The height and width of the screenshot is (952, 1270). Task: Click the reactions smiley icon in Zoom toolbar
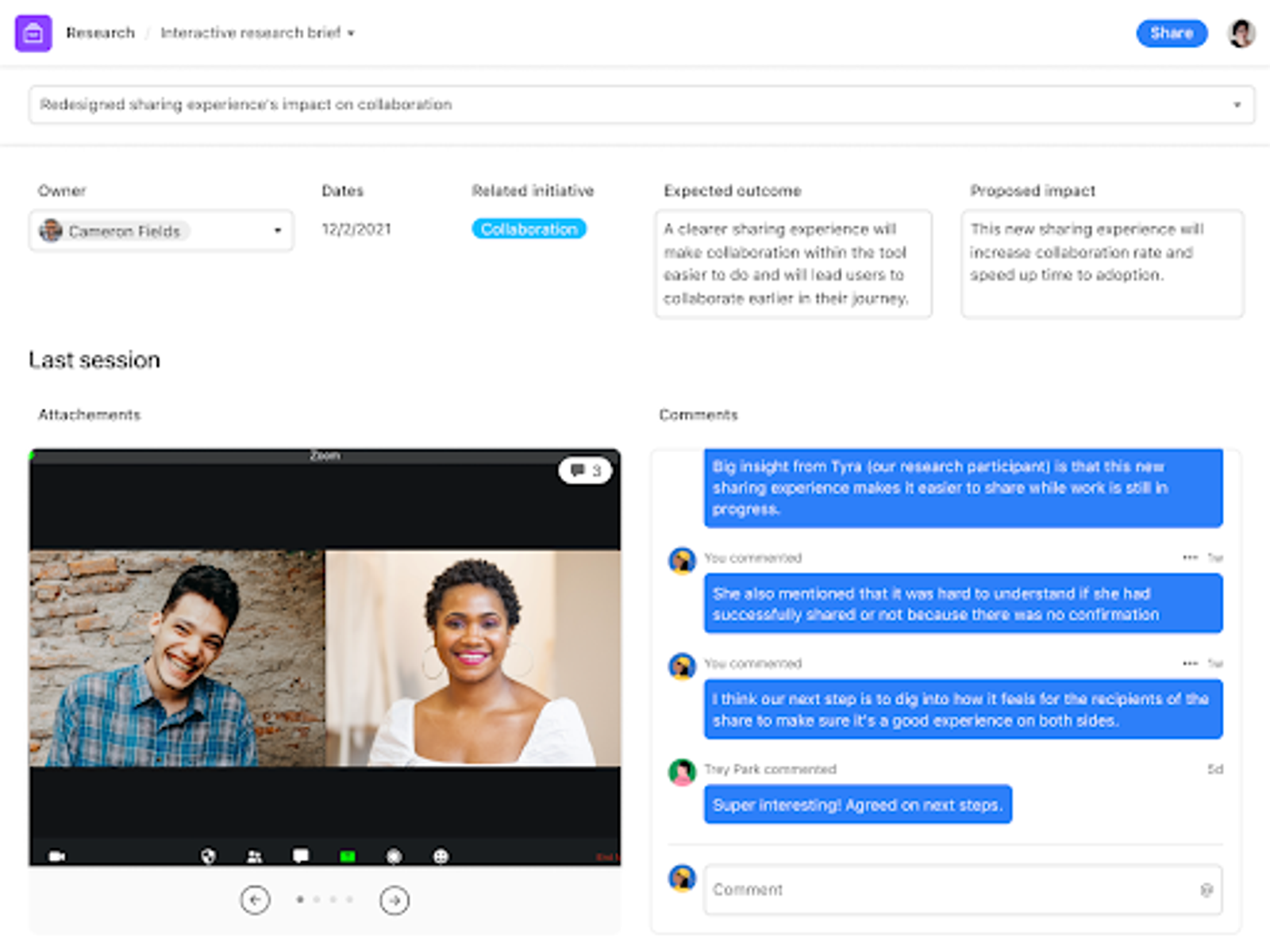coord(441,856)
